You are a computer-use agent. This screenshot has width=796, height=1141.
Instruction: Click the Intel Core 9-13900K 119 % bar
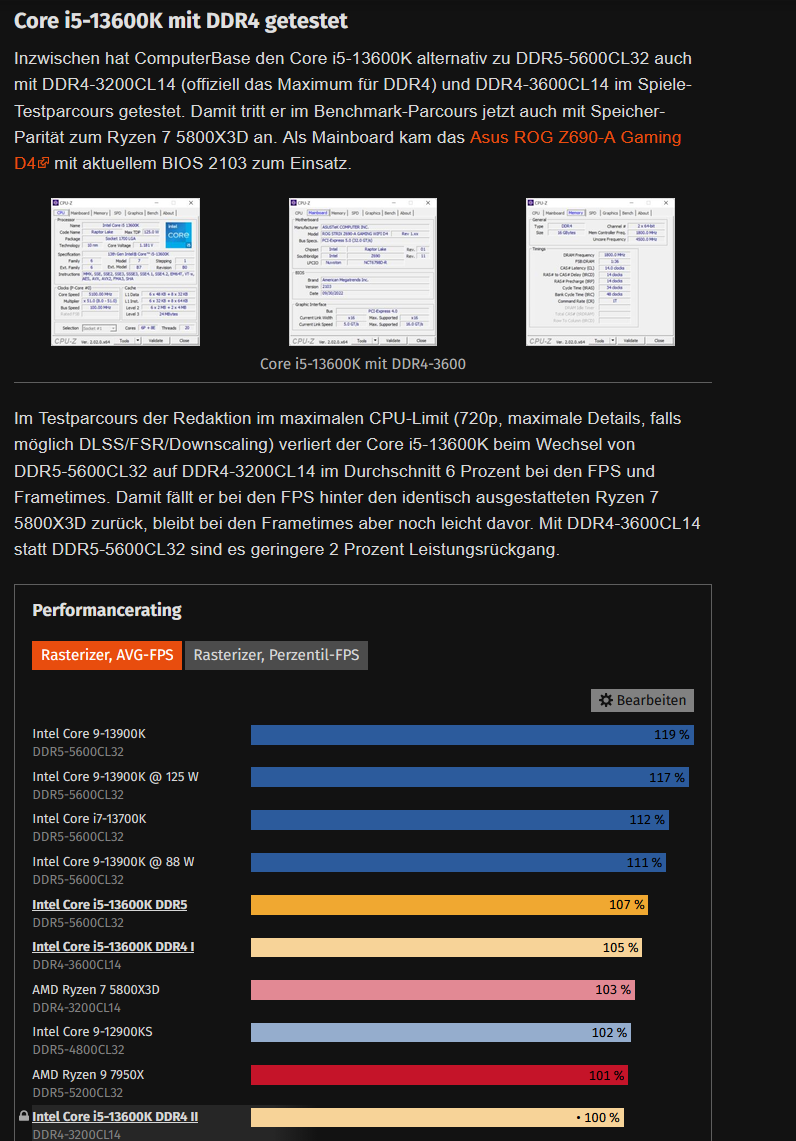pyautogui.click(x=472, y=735)
